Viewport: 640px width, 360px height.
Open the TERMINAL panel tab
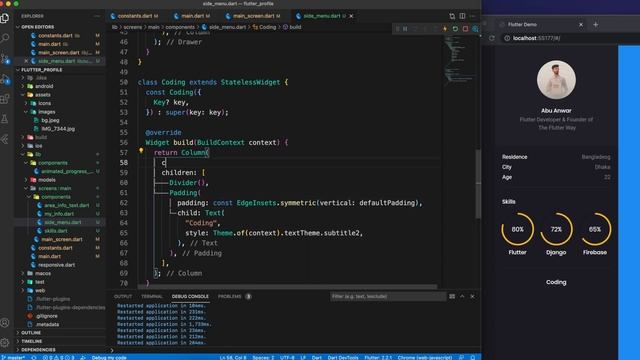152,296
